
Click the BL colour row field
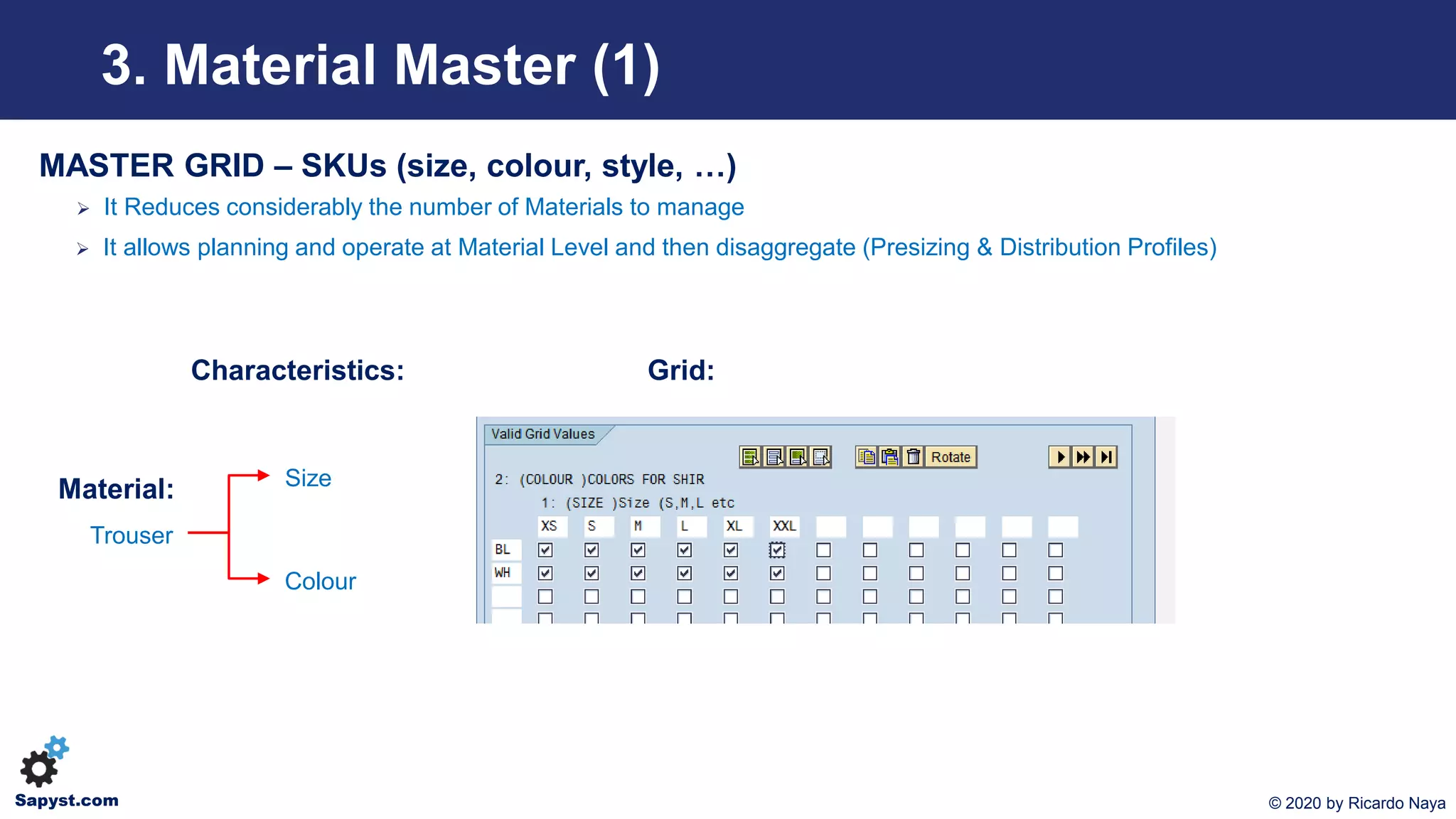point(507,550)
